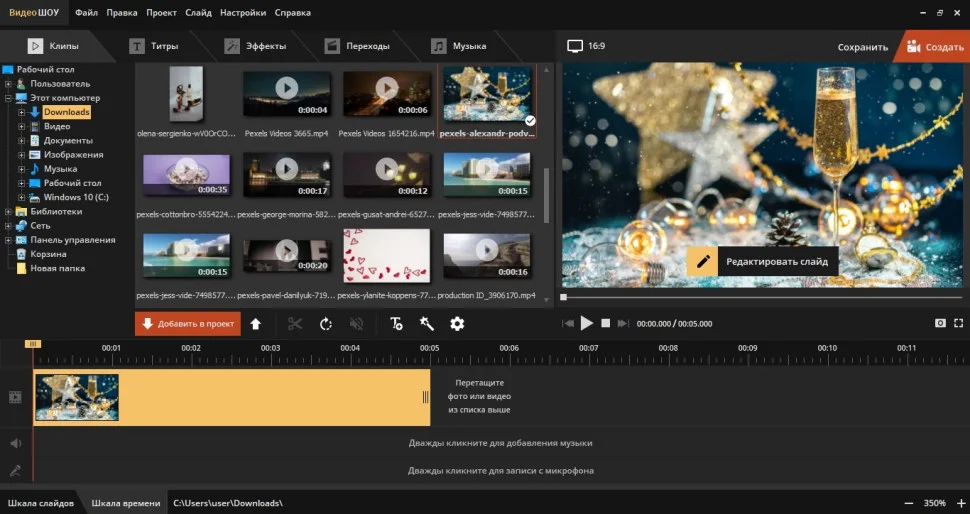Click the rotate clip icon
This screenshot has height=514, width=970.
tap(325, 324)
